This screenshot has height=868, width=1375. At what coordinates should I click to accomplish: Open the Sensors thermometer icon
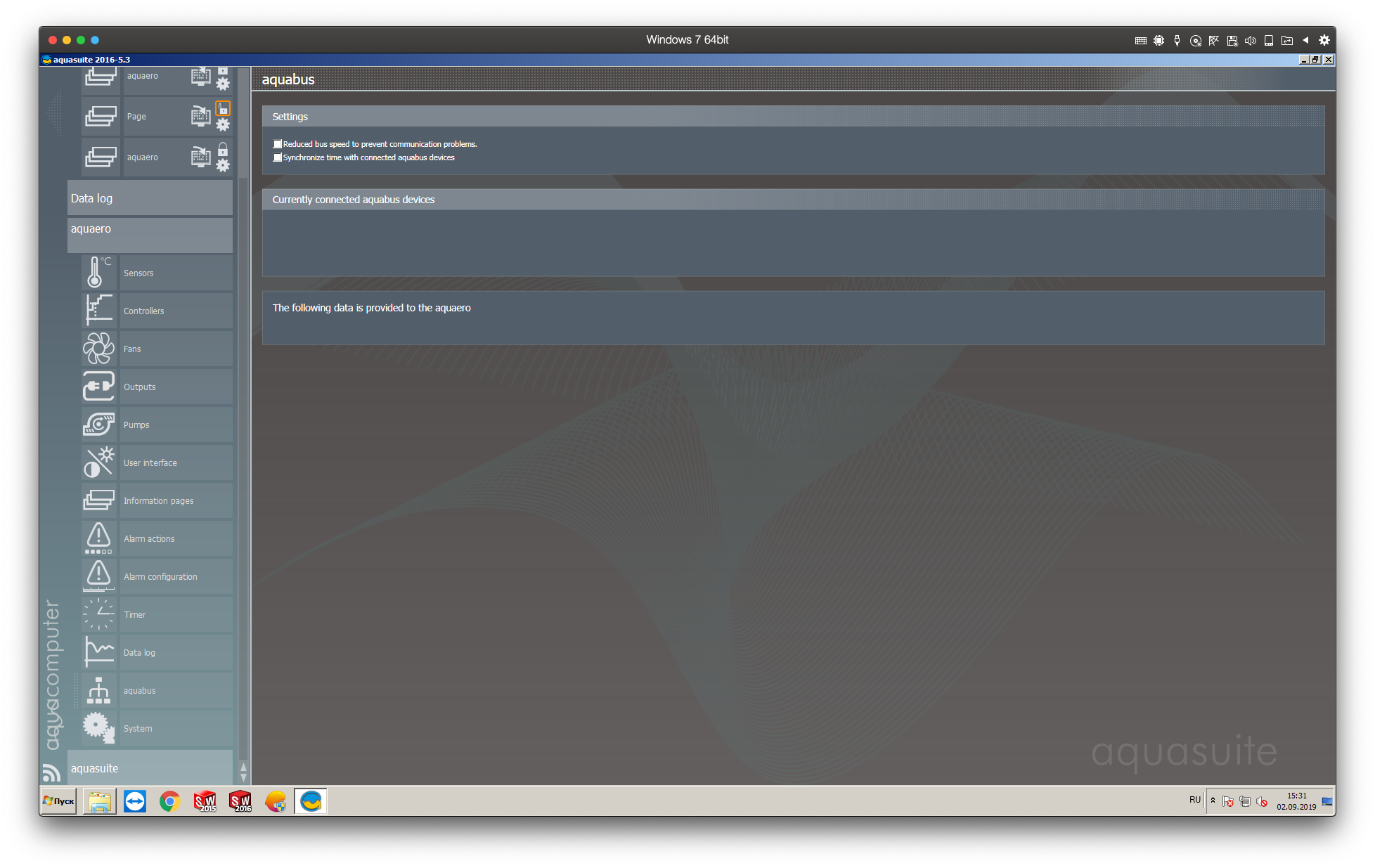[98, 273]
